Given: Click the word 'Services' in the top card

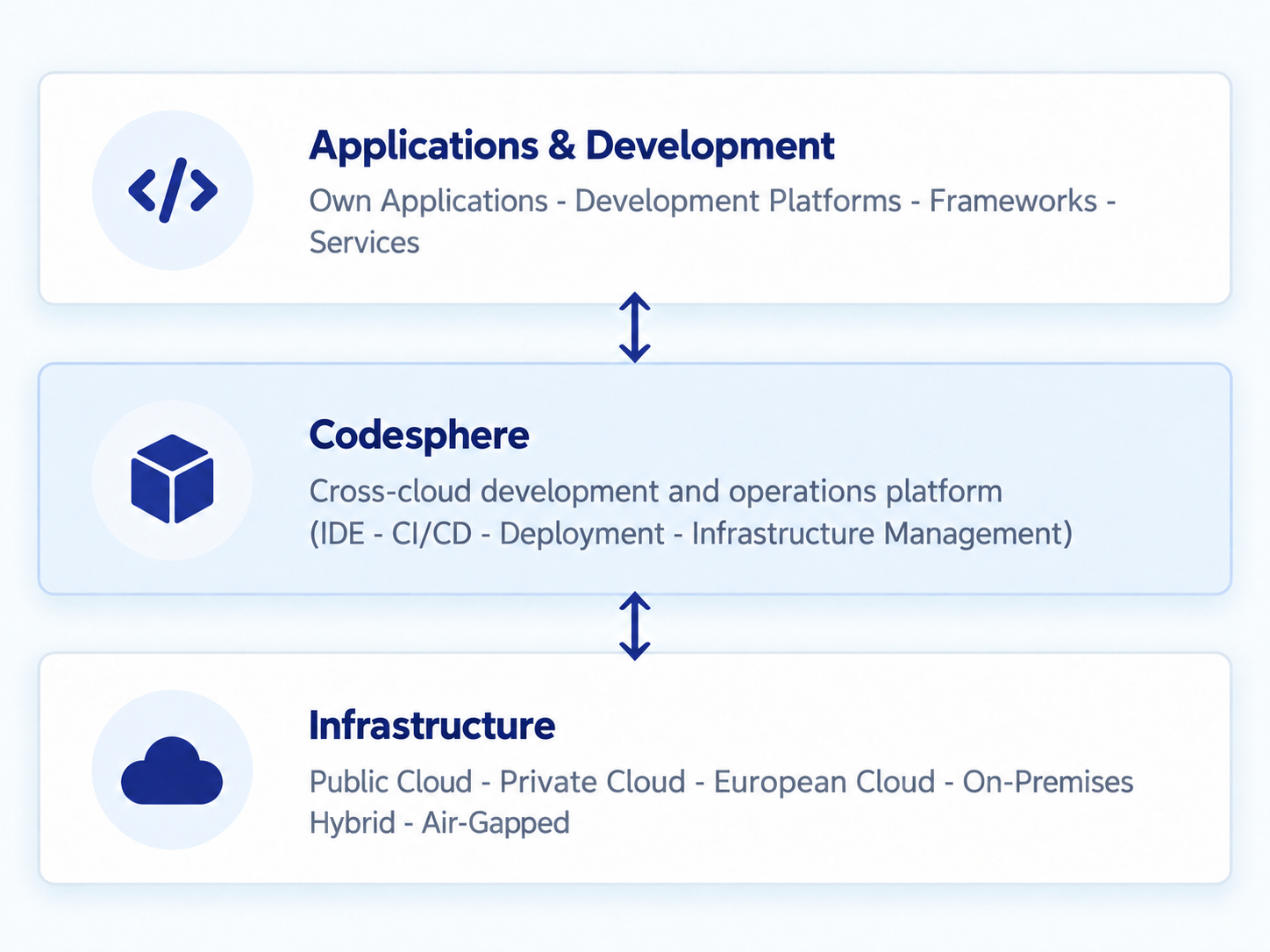Looking at the screenshot, I should (365, 243).
